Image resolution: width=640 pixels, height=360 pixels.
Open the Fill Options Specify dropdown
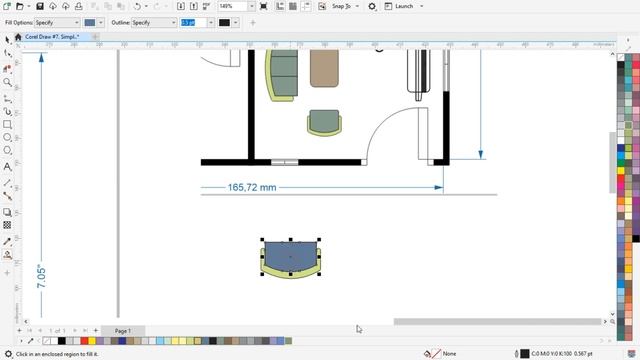(x=57, y=22)
